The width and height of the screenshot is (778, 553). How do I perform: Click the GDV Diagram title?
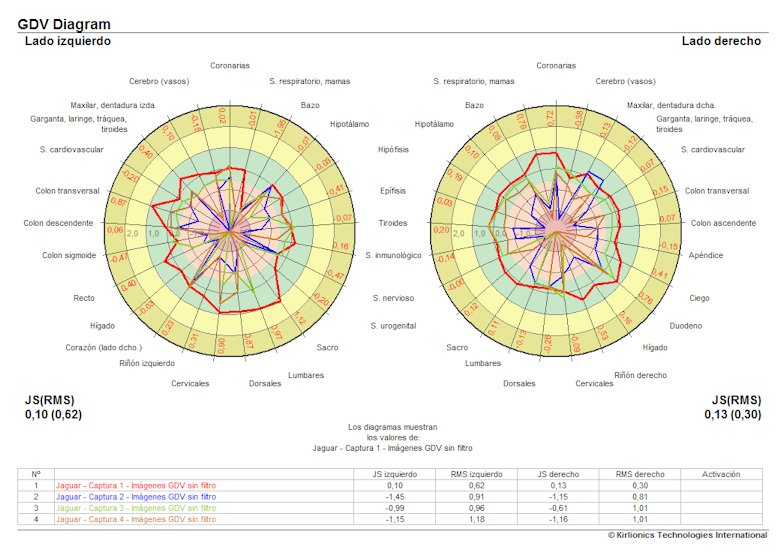tap(64, 24)
